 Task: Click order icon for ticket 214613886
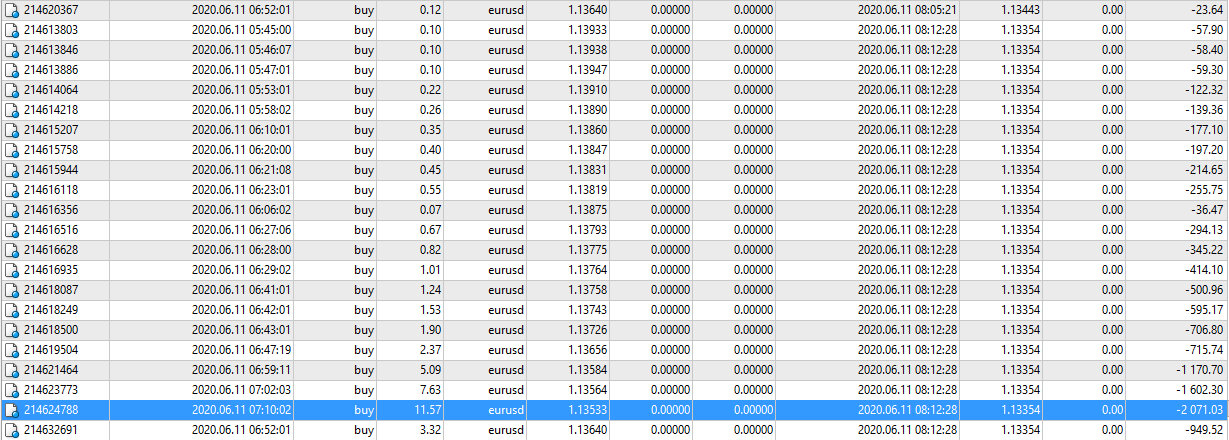pyautogui.click(x=12, y=70)
